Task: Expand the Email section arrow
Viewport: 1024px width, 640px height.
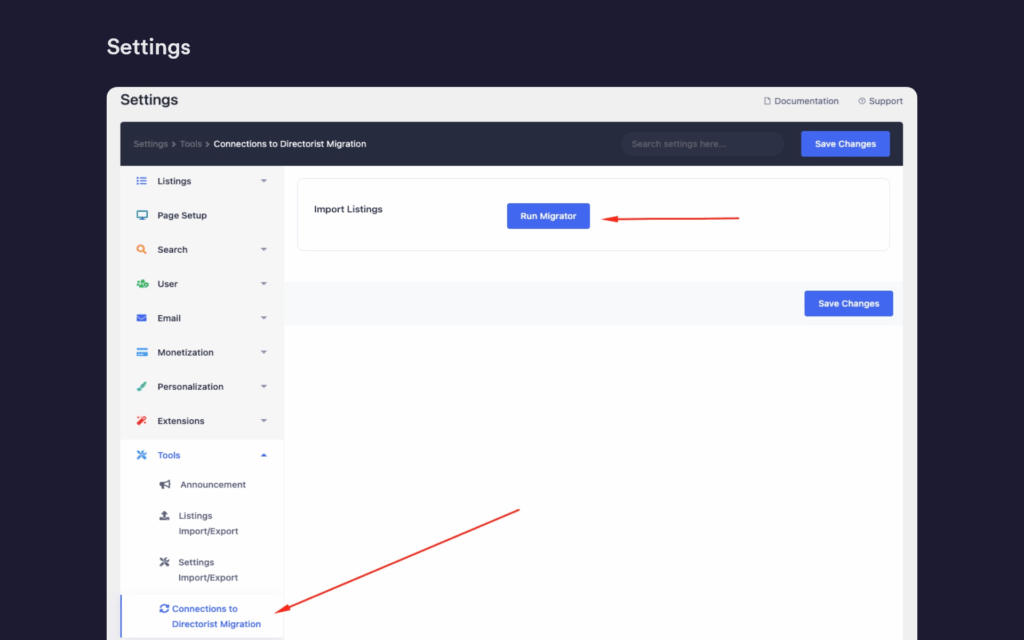Action: pyautogui.click(x=264, y=318)
